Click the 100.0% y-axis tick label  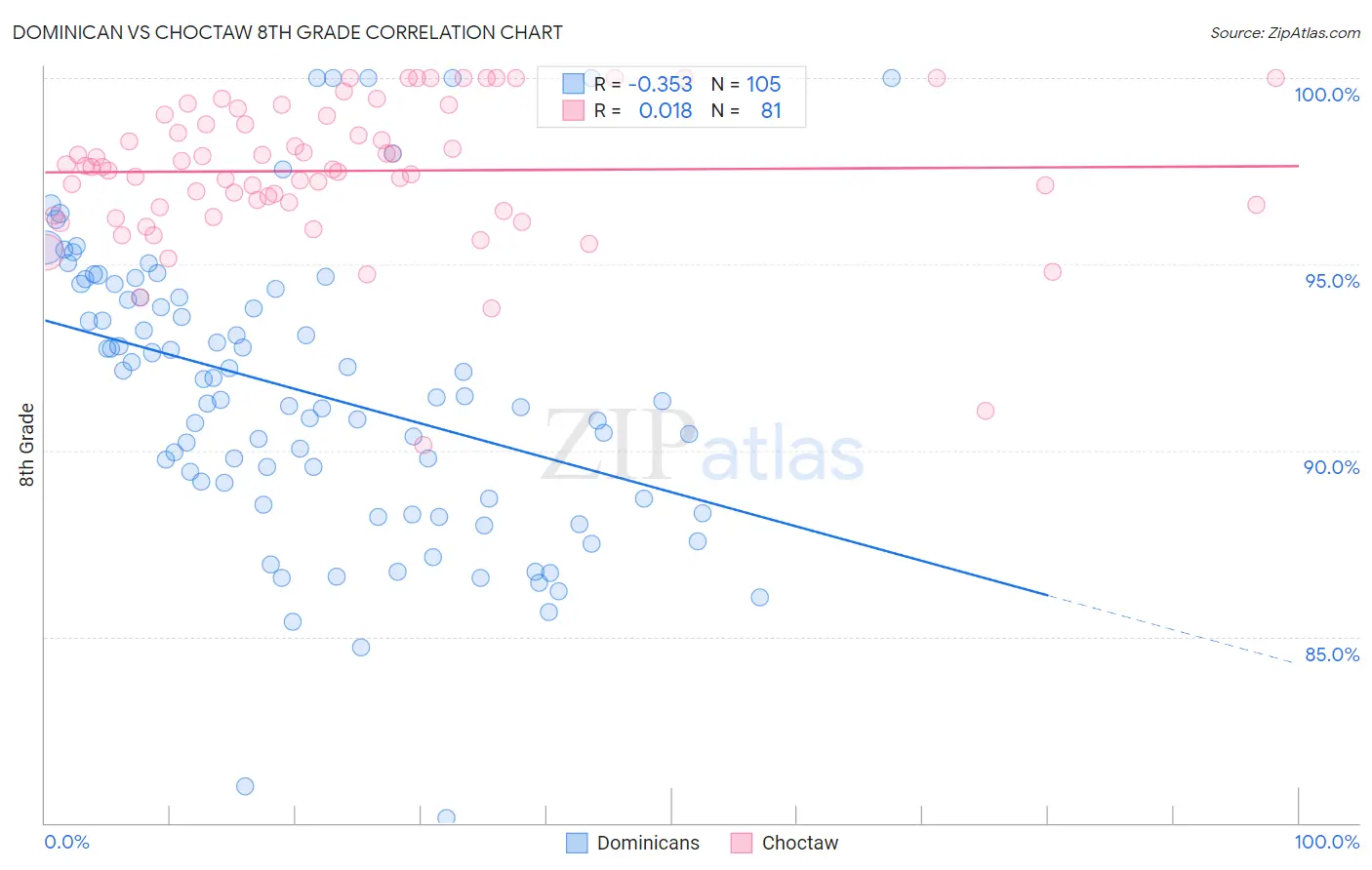pyautogui.click(x=1327, y=95)
